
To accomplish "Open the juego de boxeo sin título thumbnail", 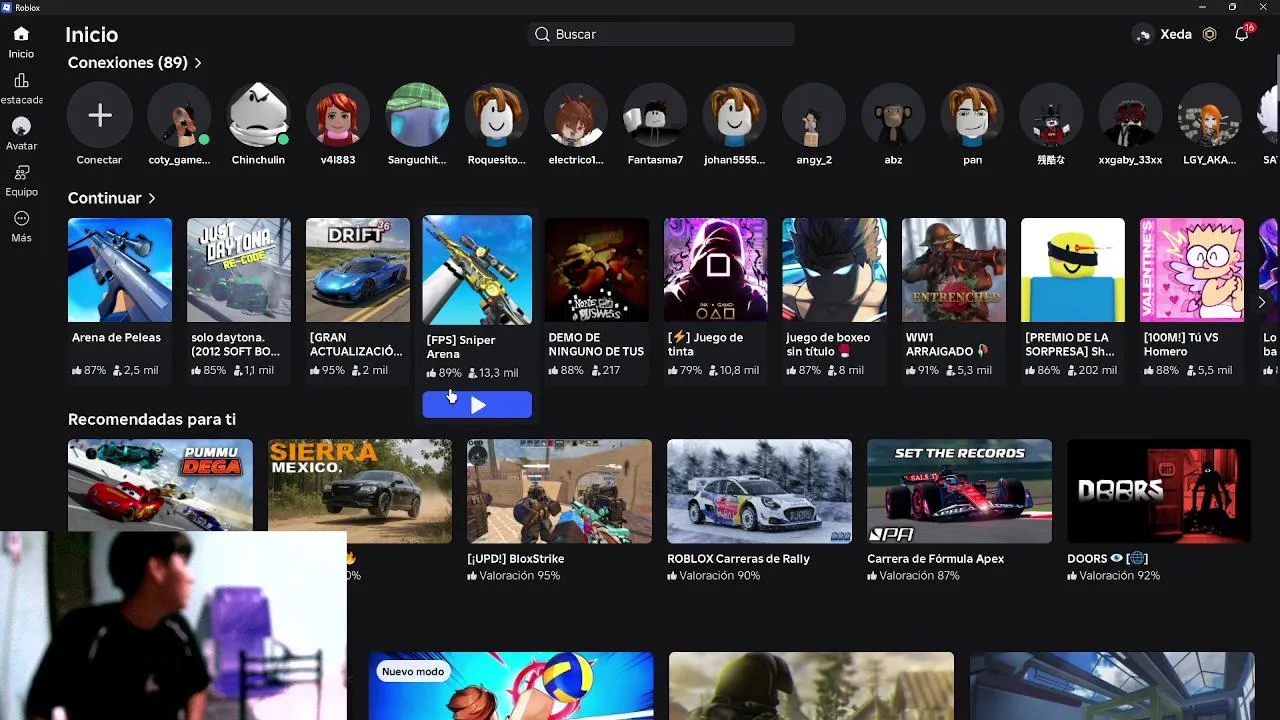I will click(834, 270).
